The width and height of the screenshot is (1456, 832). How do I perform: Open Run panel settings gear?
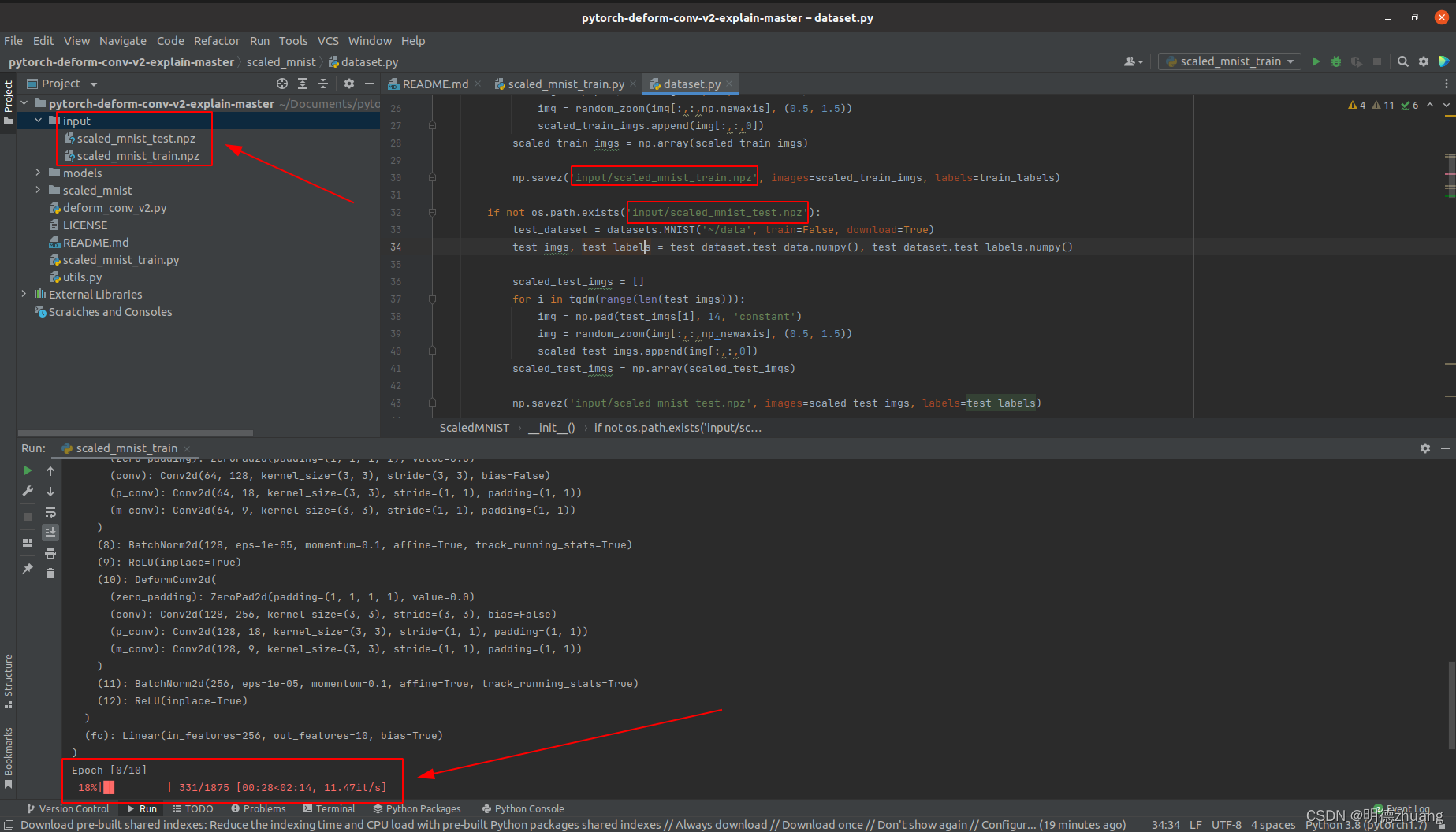coord(1425,448)
